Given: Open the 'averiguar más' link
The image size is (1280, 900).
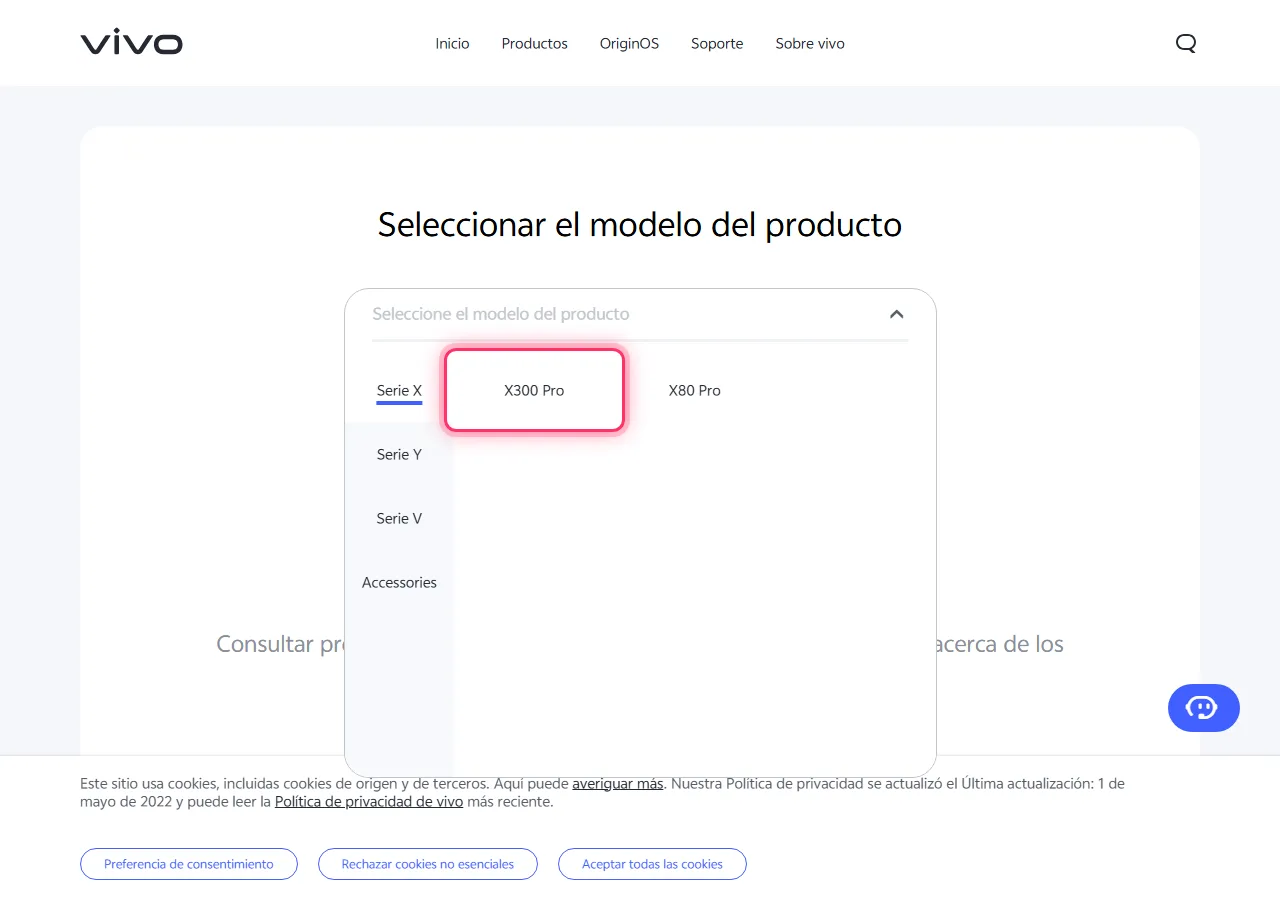Looking at the screenshot, I should tap(617, 783).
